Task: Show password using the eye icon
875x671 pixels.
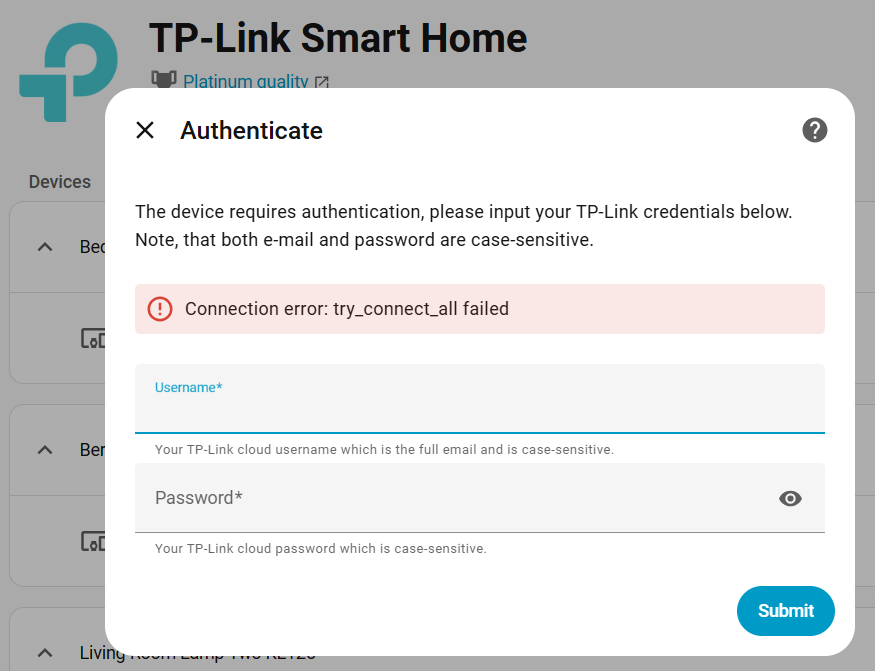Action: 791,498
